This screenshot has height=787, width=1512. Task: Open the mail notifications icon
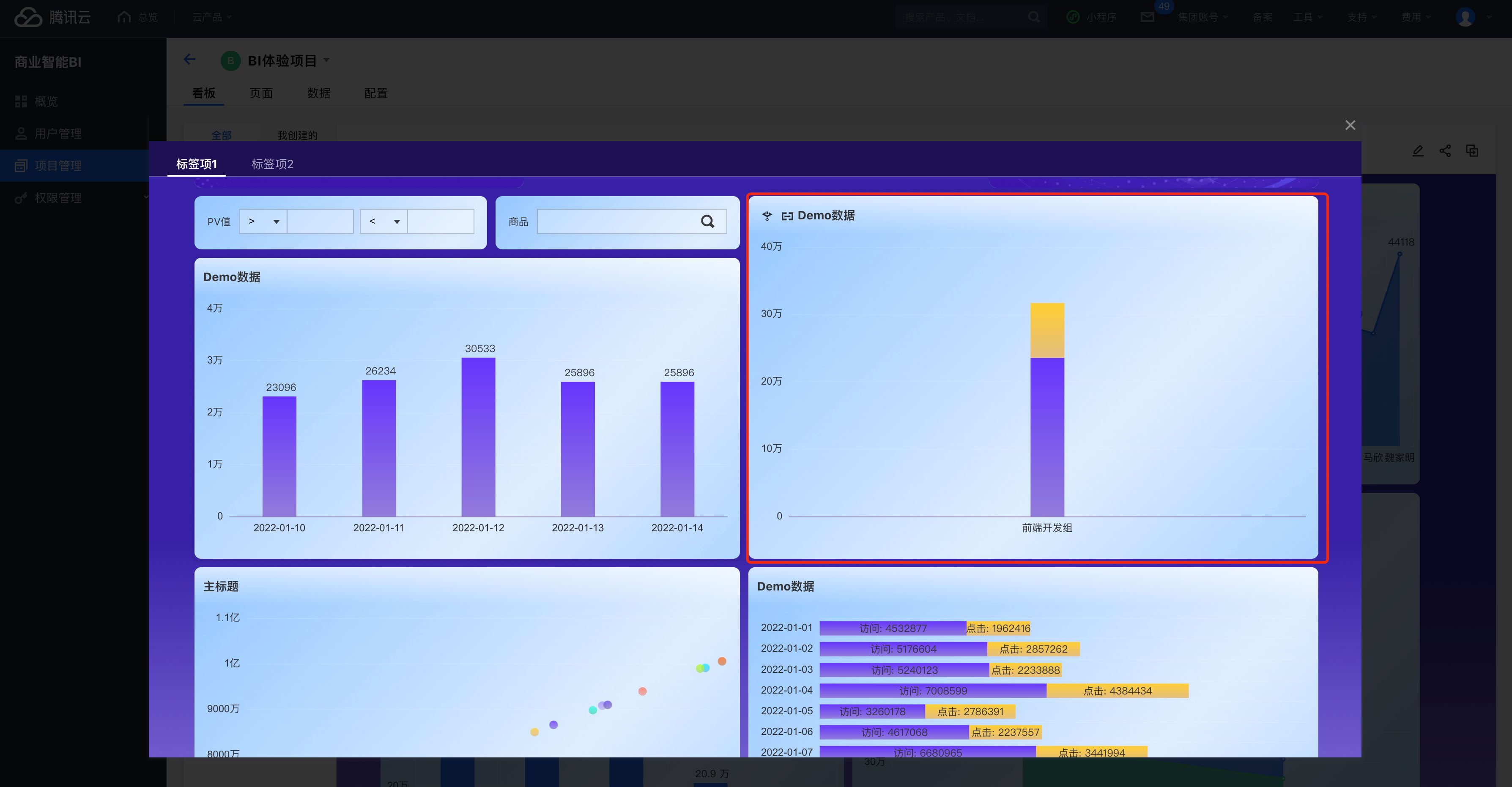point(1147,17)
